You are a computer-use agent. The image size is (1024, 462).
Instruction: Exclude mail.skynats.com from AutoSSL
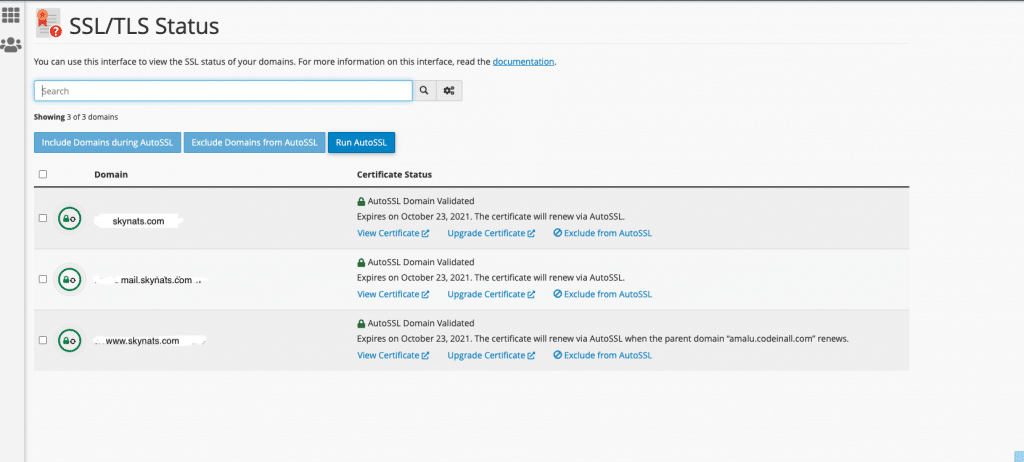(x=603, y=294)
